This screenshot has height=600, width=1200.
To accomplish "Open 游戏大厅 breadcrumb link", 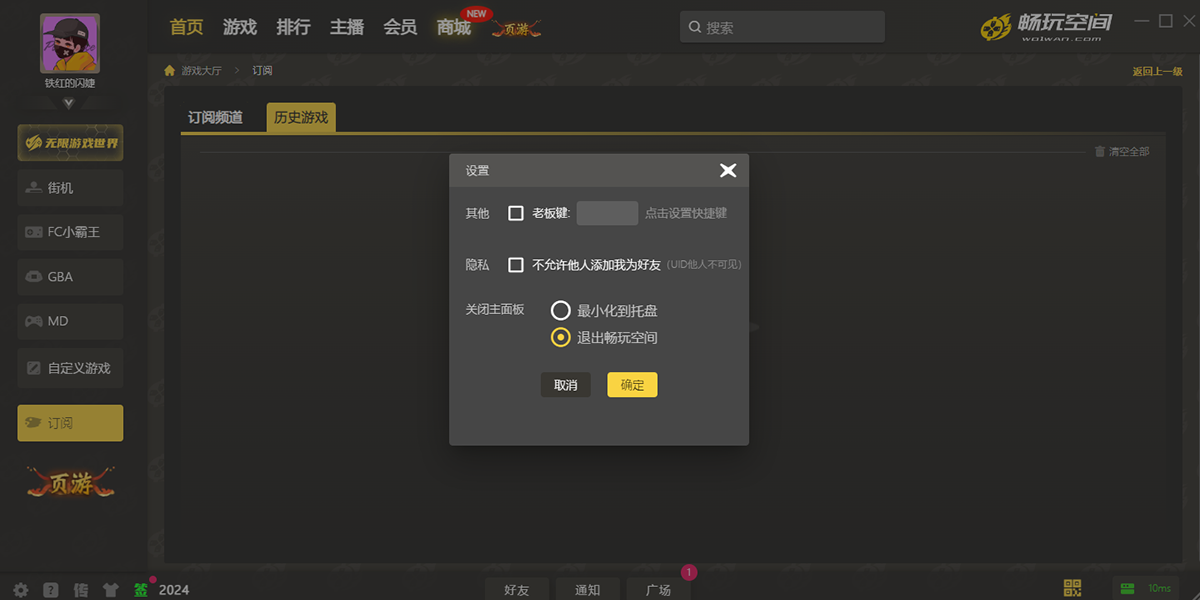I will point(201,71).
